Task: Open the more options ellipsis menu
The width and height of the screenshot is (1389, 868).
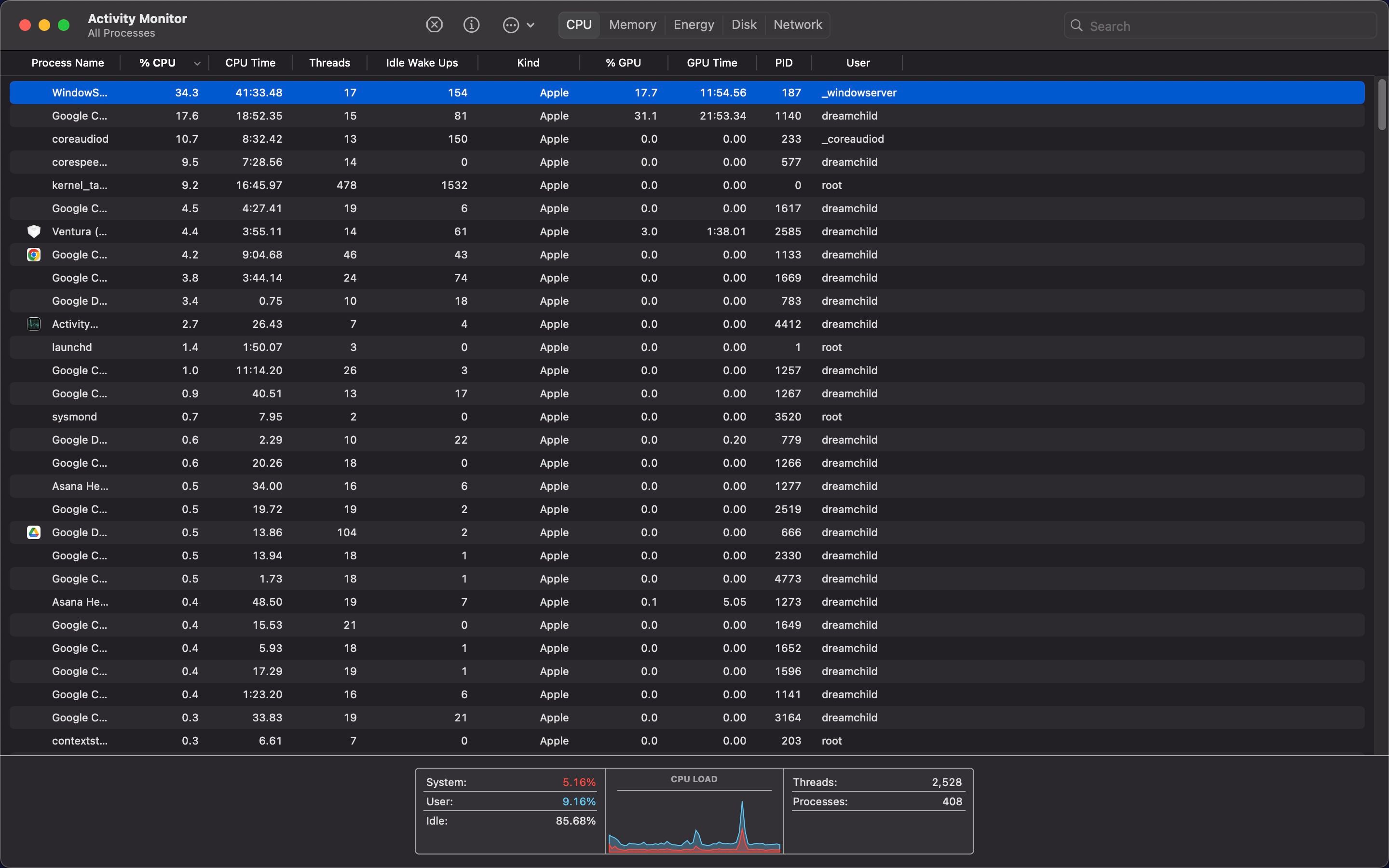Action: pyautogui.click(x=511, y=24)
